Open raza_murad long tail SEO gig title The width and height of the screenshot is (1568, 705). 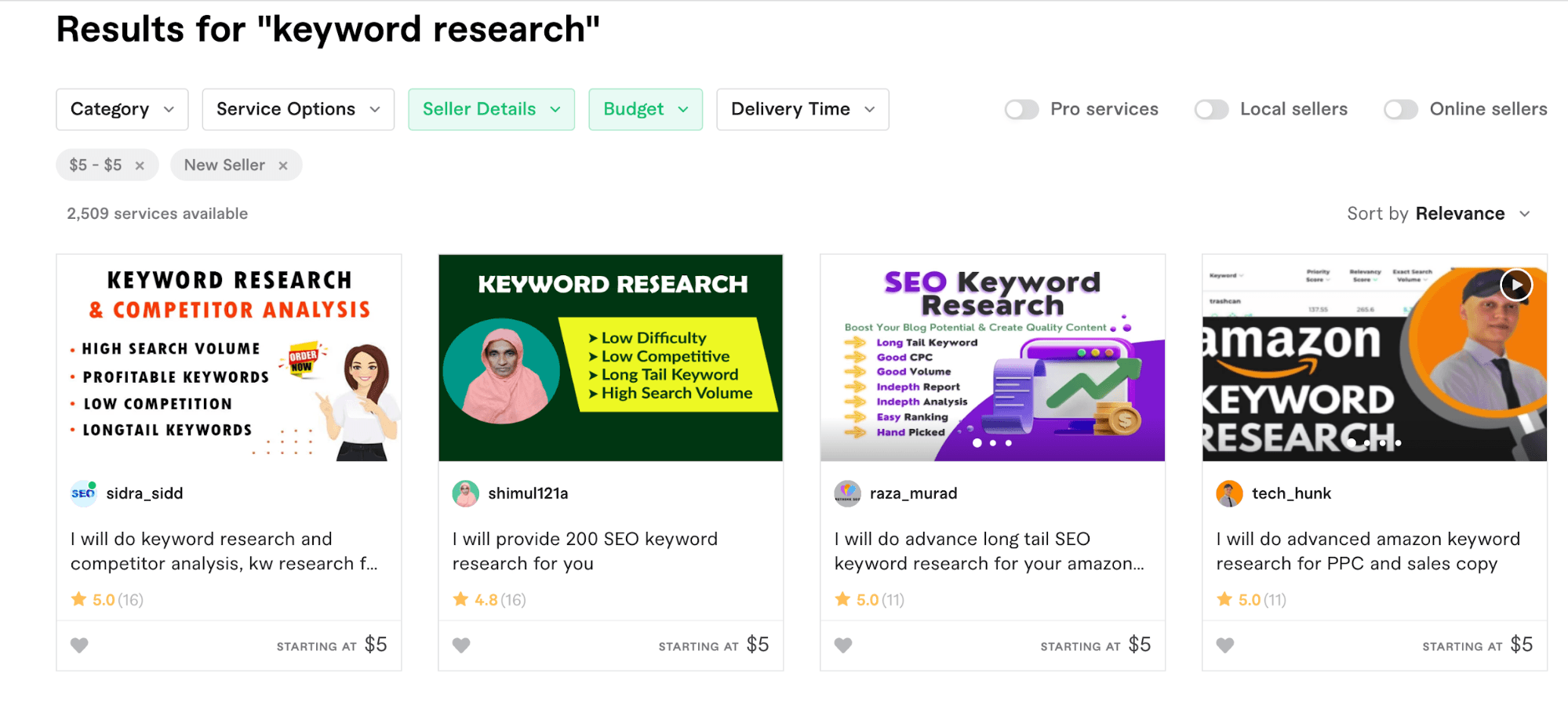click(989, 551)
